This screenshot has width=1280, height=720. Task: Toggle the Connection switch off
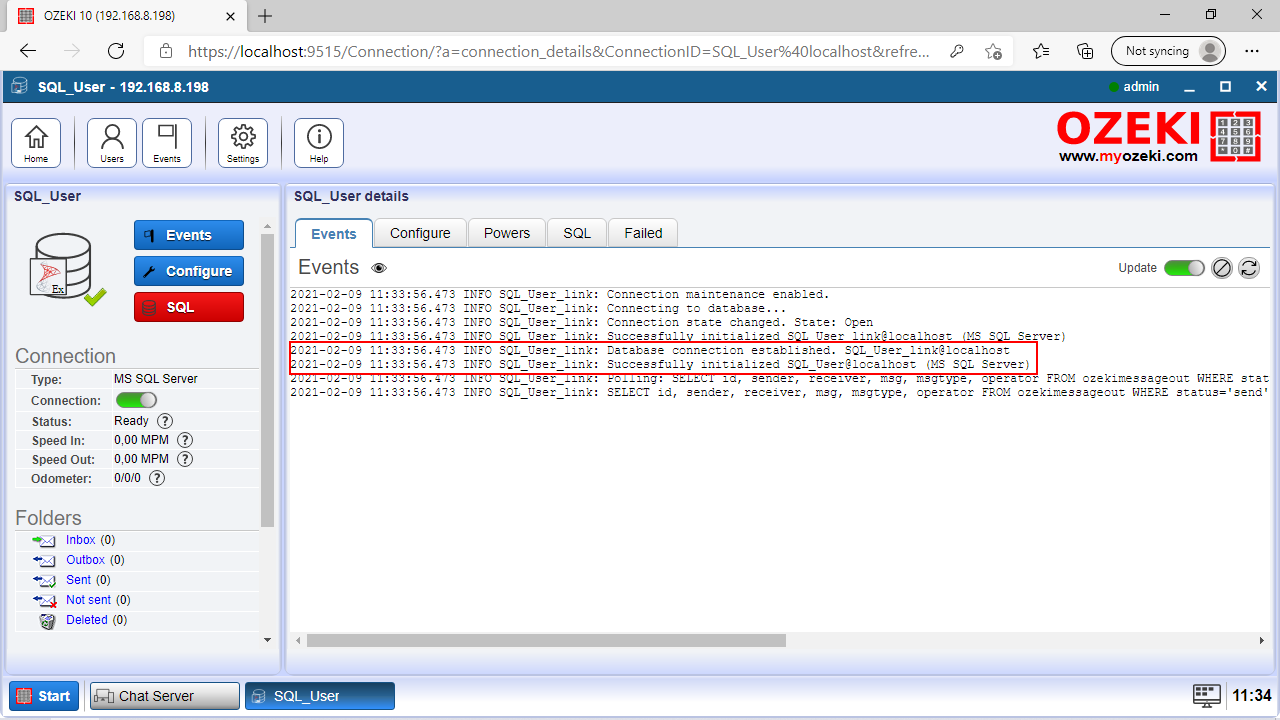coord(136,400)
